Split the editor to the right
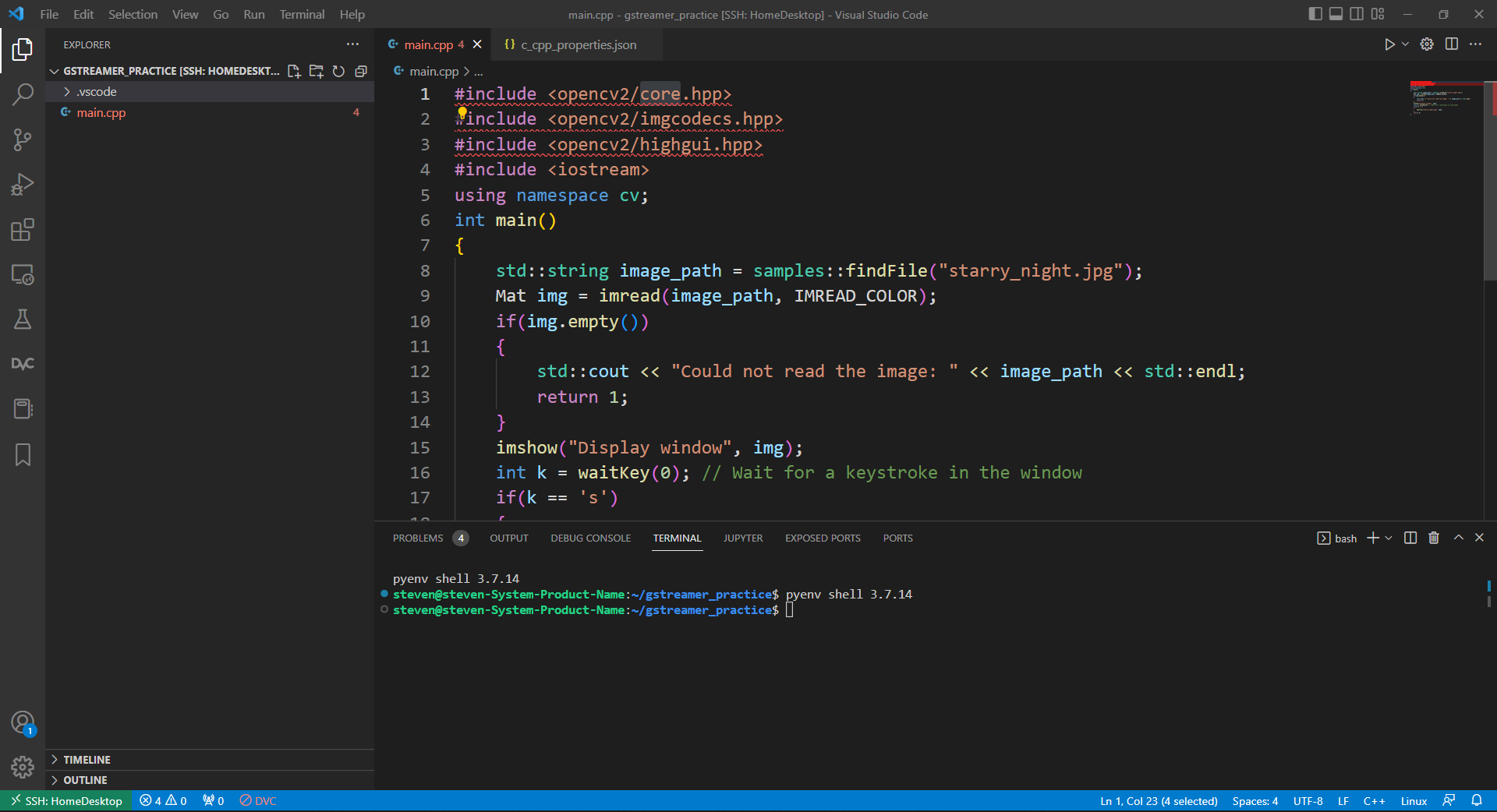Image resolution: width=1497 pixels, height=812 pixels. (1451, 44)
